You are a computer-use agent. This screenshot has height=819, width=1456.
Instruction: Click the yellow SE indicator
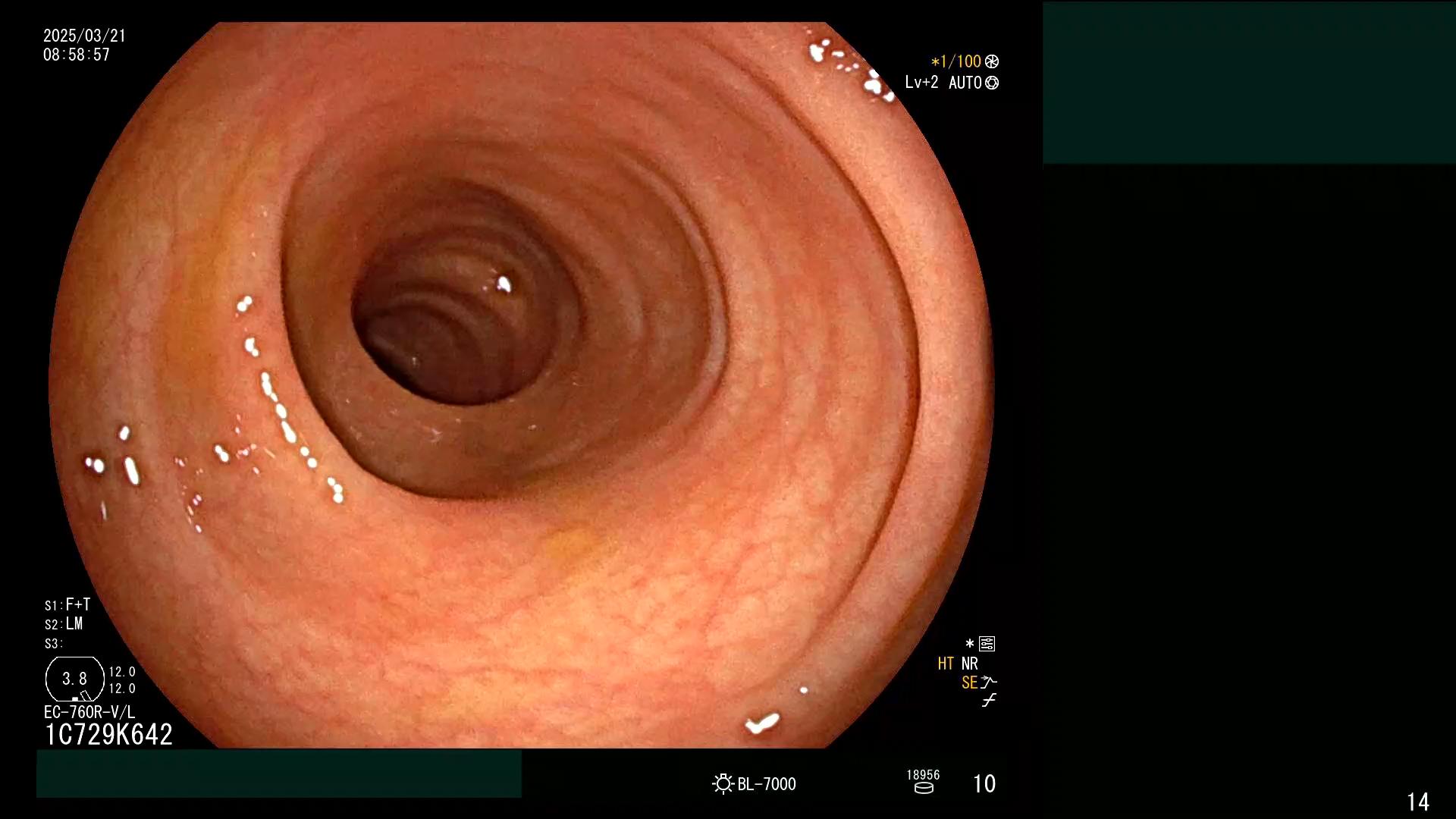tap(969, 682)
